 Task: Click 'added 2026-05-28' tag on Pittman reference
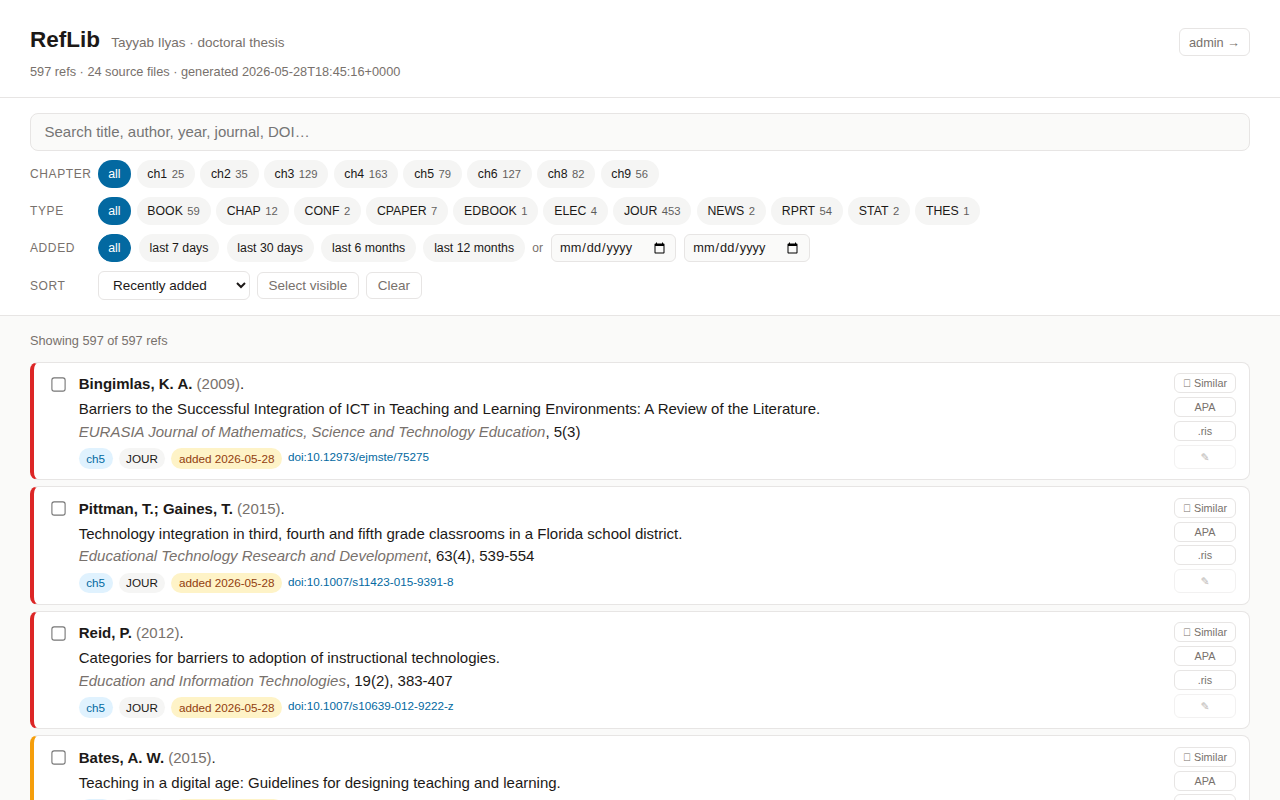226,583
